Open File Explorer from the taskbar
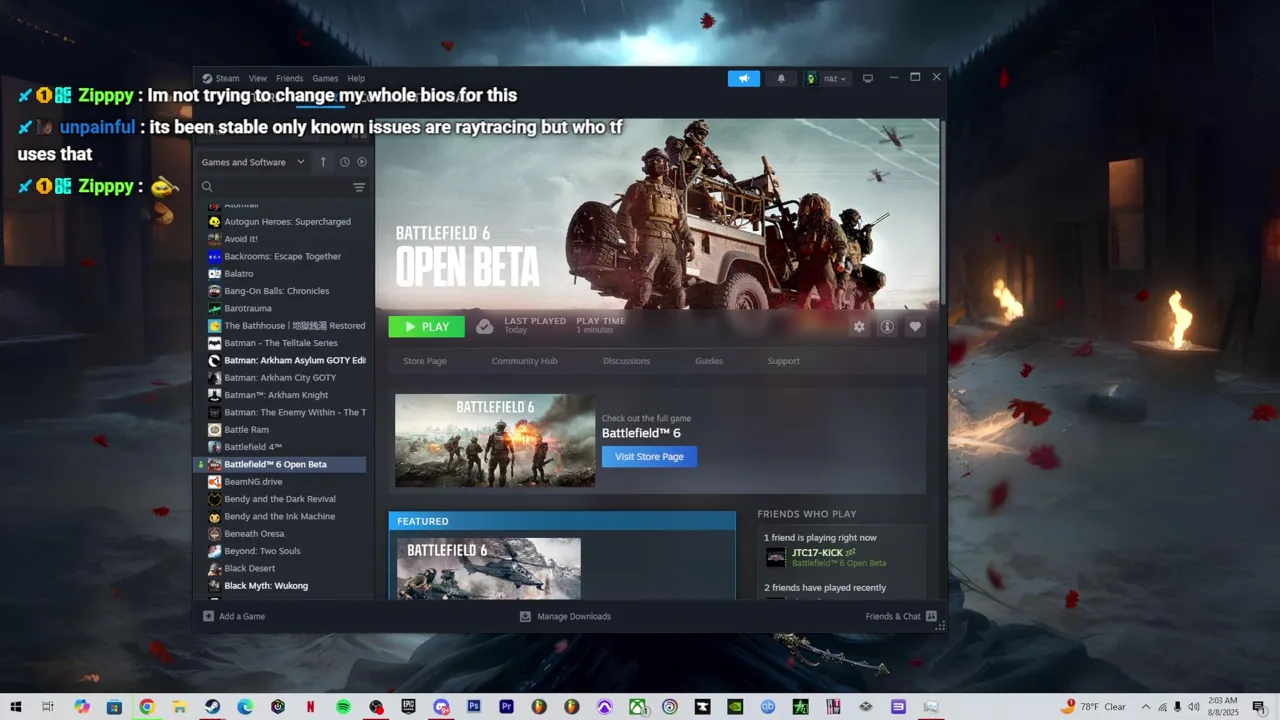1280x720 pixels. click(x=180, y=707)
